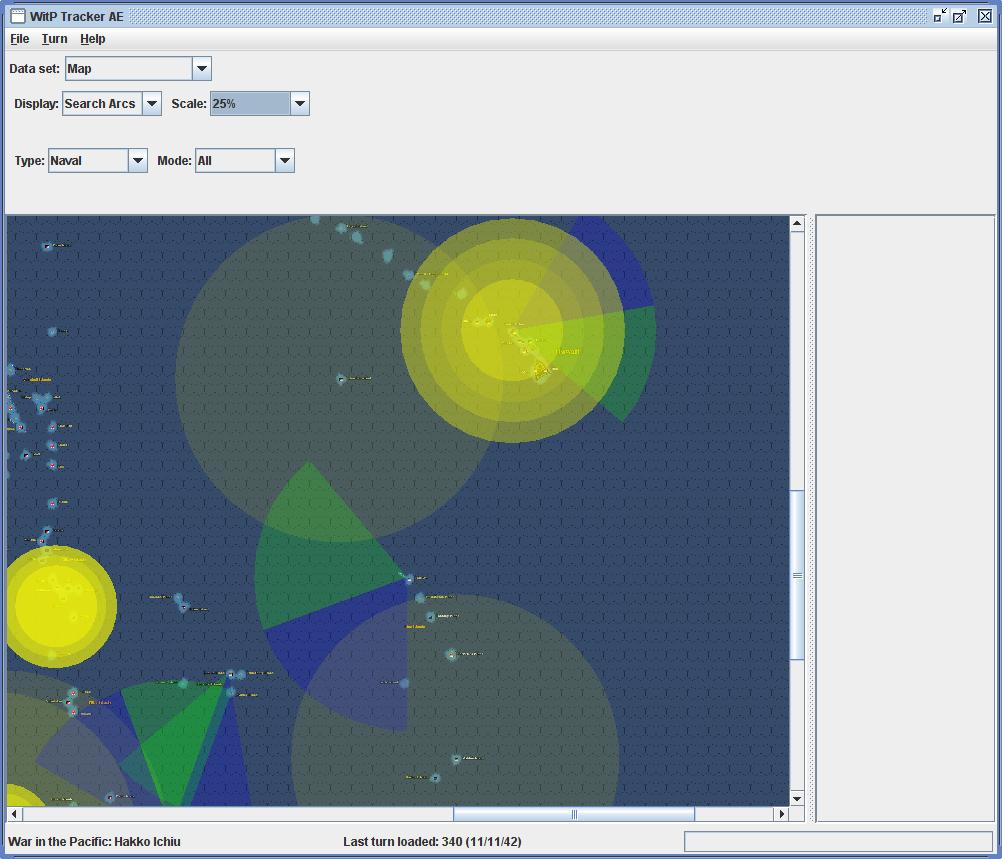Click the vertical scrollbar thumb beside the map

point(797,575)
